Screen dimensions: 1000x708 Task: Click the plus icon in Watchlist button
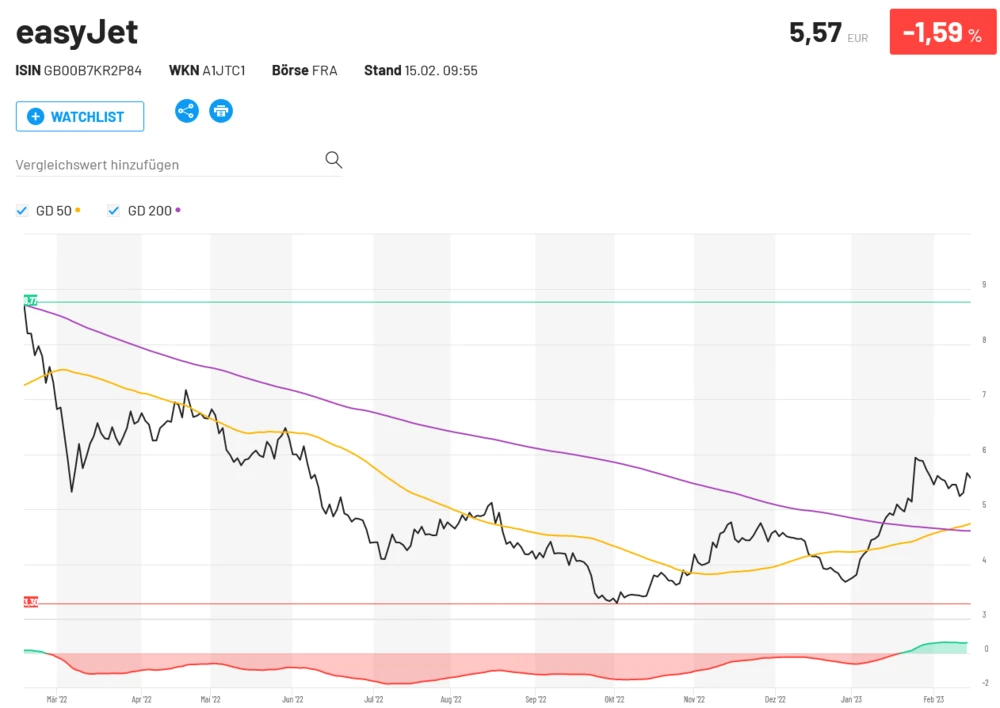tap(36, 117)
